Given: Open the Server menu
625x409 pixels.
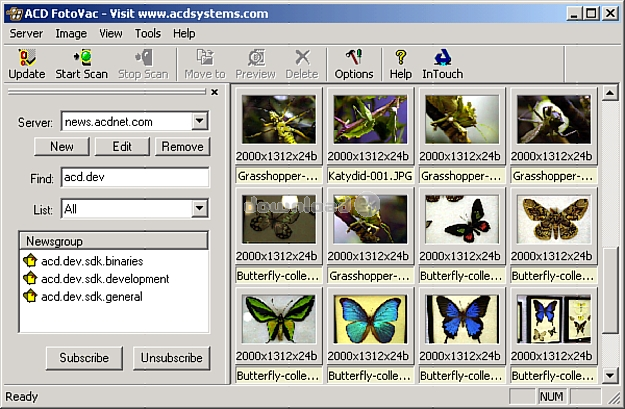Looking at the screenshot, I should pyautogui.click(x=26, y=33).
